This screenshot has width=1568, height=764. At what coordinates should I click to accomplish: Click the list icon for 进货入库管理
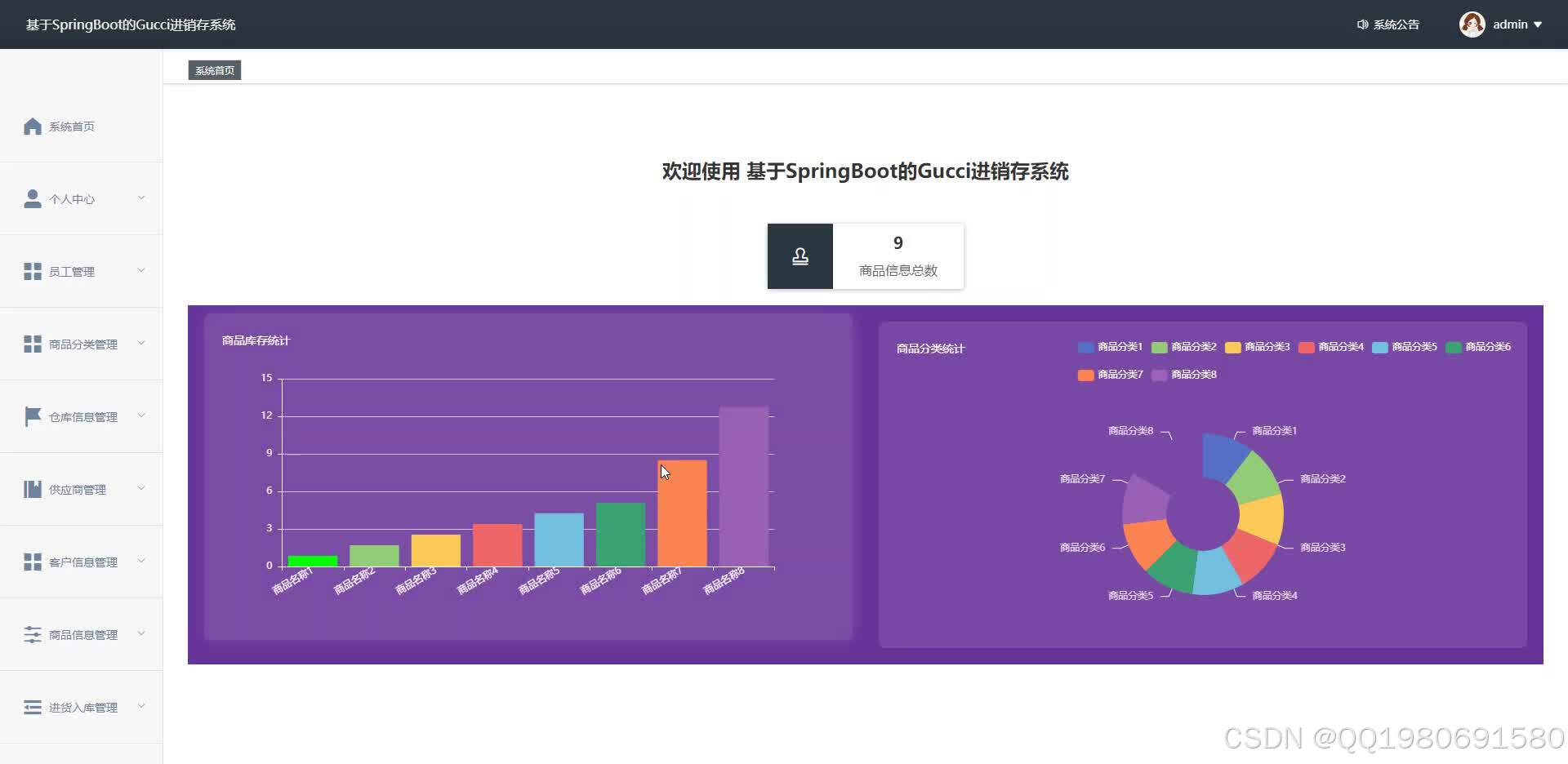[x=33, y=708]
